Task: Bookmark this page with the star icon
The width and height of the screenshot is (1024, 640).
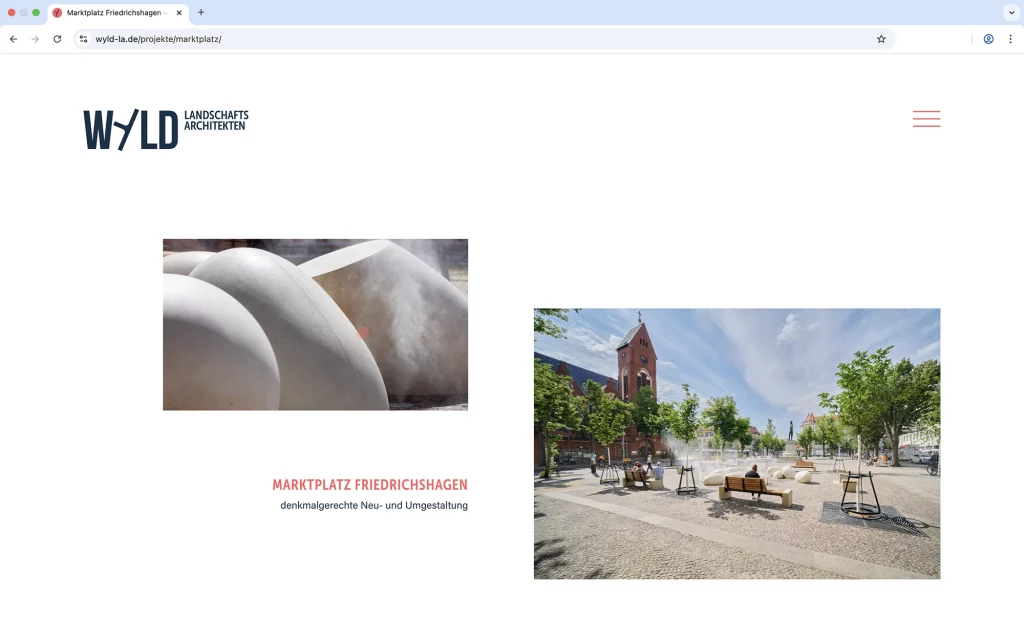Action: (x=881, y=39)
